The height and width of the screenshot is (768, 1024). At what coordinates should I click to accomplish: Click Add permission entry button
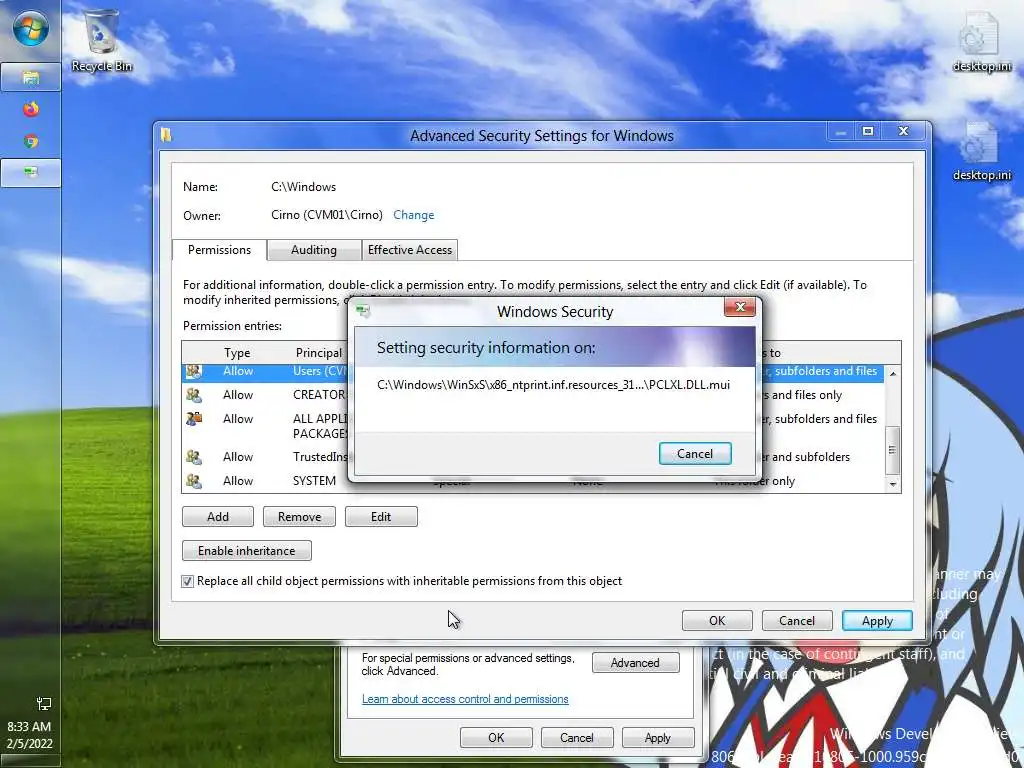[x=217, y=517]
